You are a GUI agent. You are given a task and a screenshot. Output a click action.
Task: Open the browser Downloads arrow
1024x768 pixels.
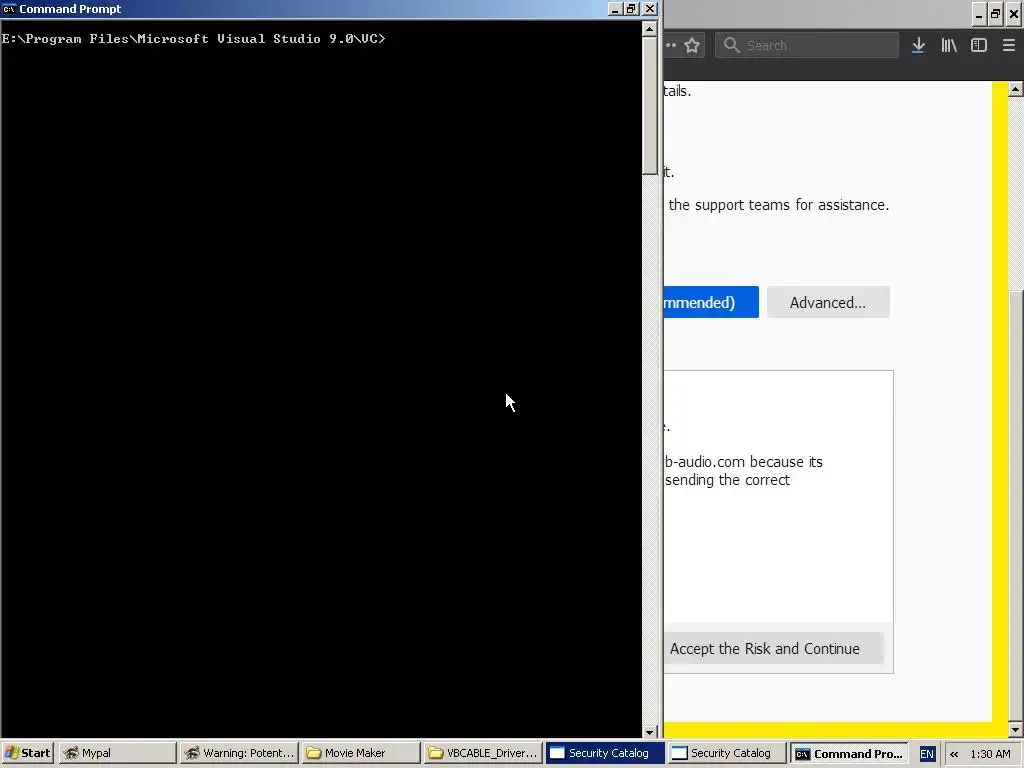918,46
